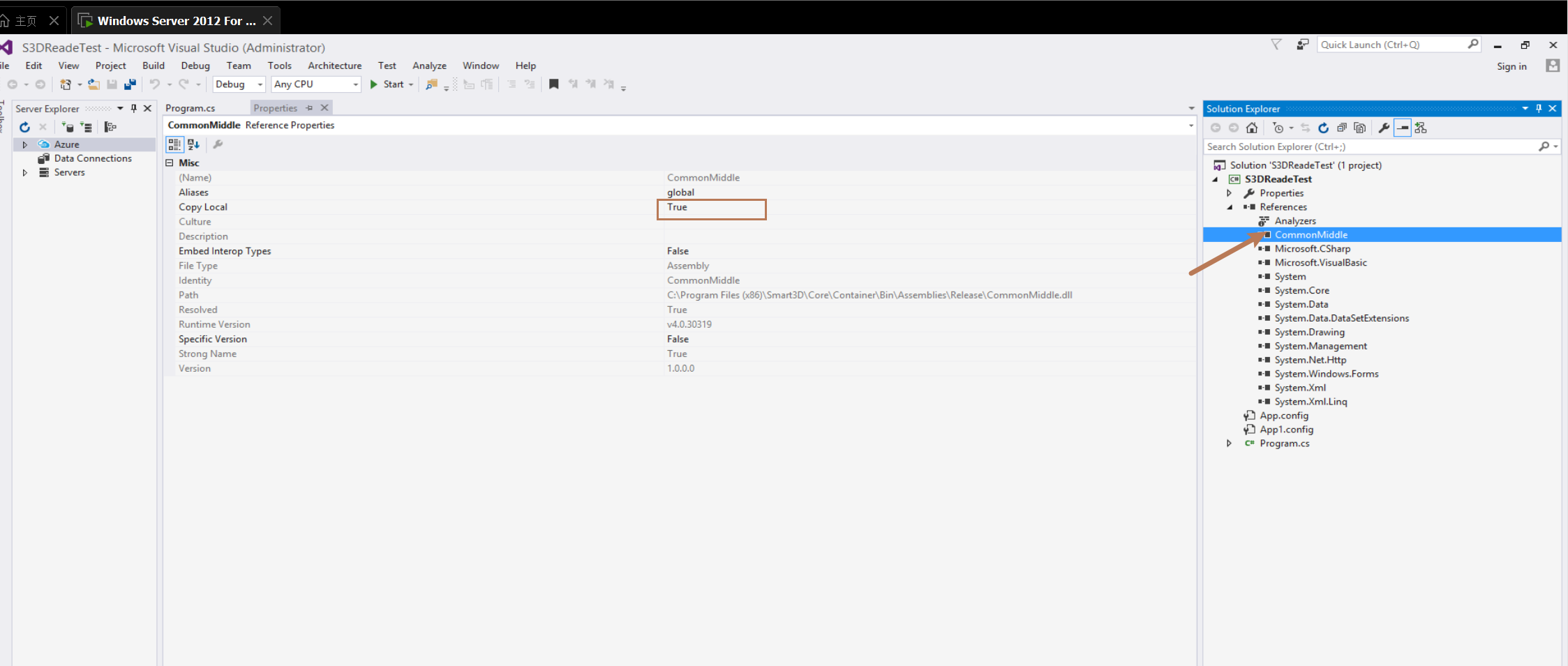
Task: Click the Connect to Server icon
Action: click(86, 127)
